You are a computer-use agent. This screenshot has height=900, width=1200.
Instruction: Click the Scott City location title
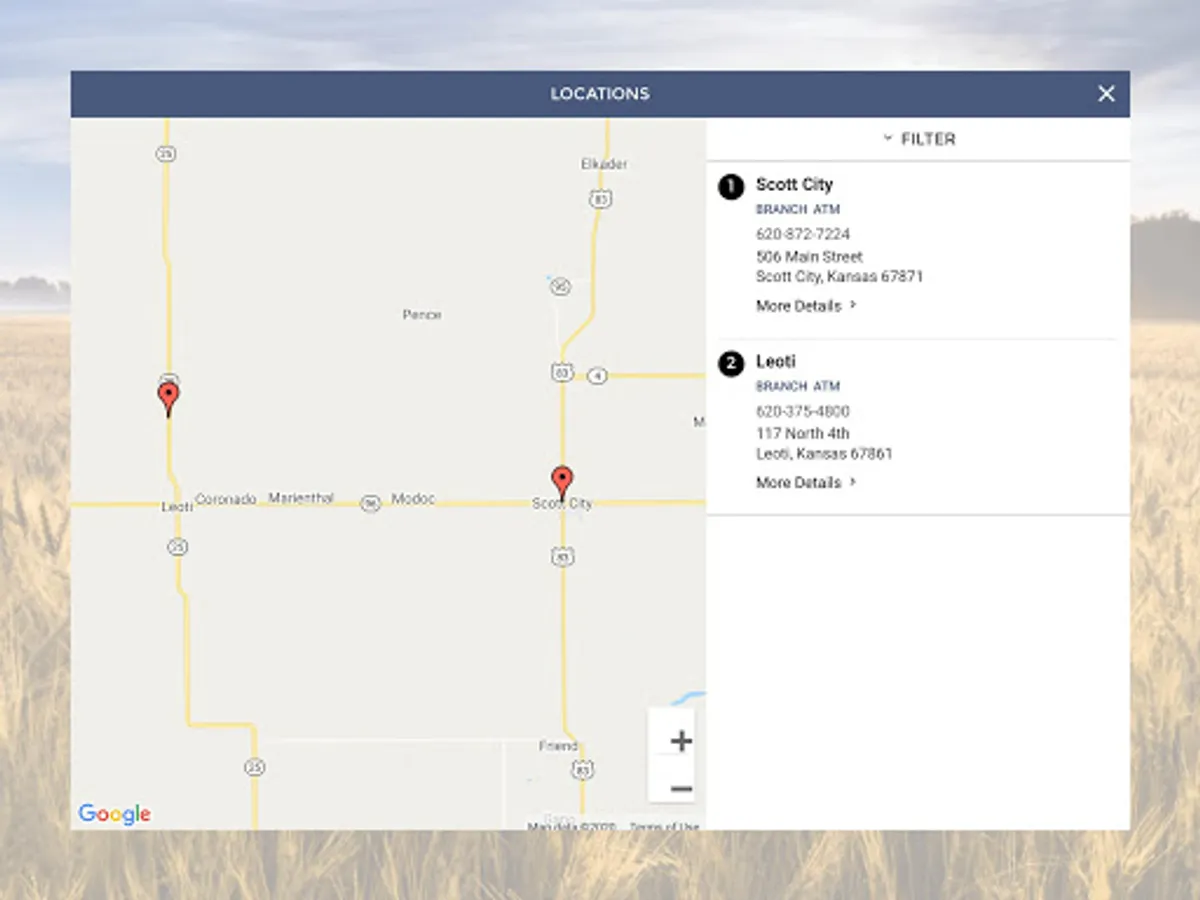tap(794, 184)
